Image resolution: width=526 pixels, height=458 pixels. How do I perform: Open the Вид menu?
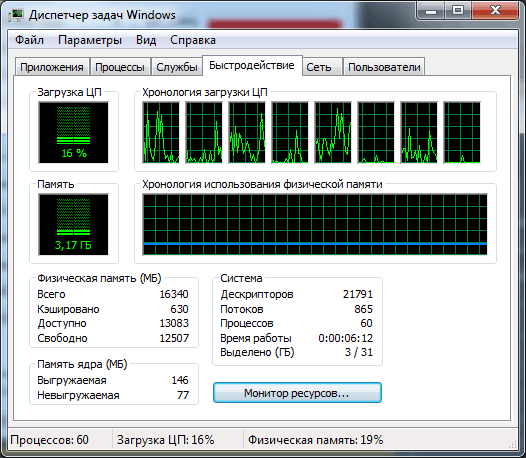point(146,40)
